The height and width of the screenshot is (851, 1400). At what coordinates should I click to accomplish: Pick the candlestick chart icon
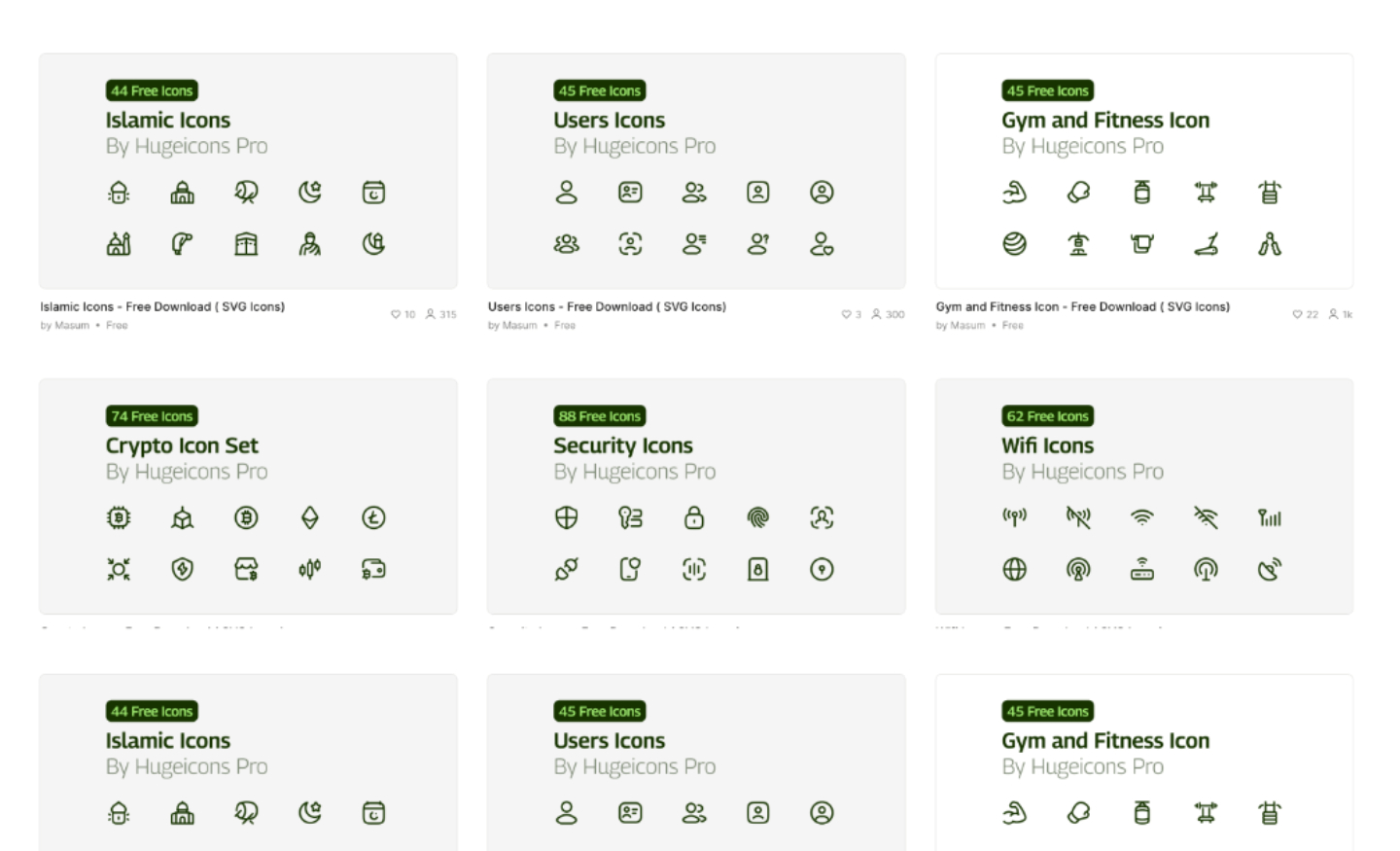[310, 569]
